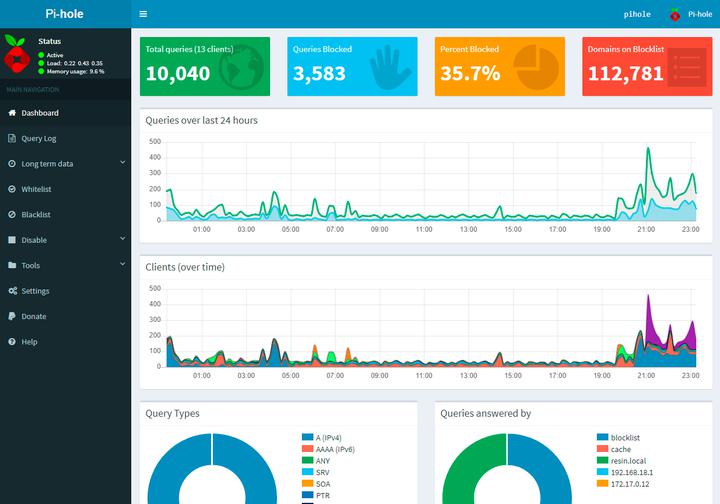Open the Domains on Blocklist 112,781 card

coord(647,67)
